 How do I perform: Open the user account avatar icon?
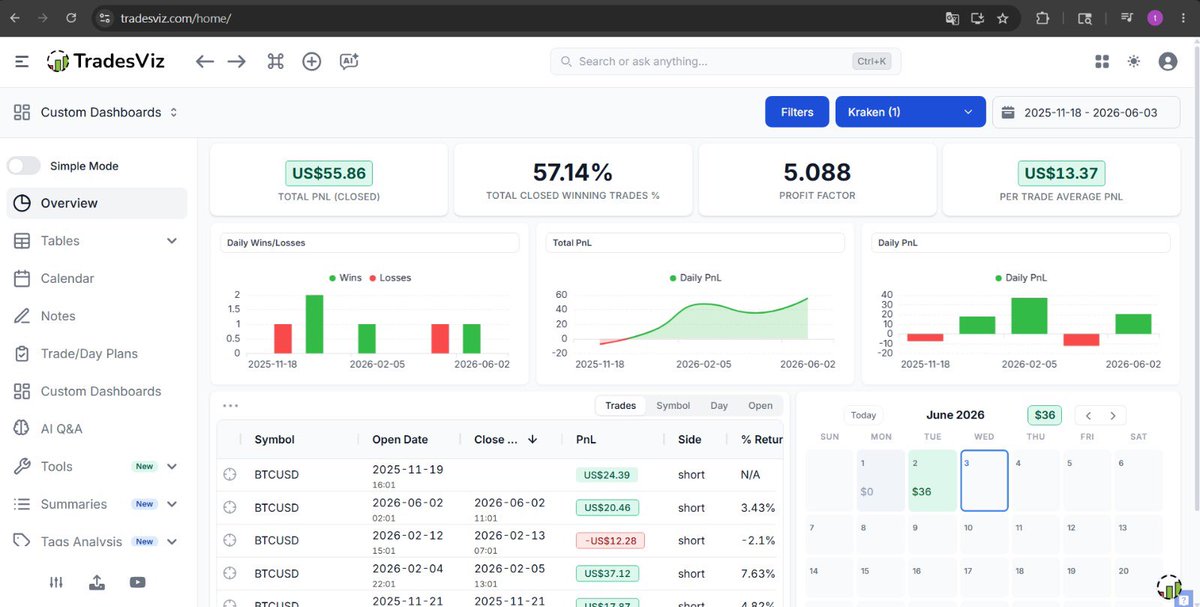tap(1167, 61)
